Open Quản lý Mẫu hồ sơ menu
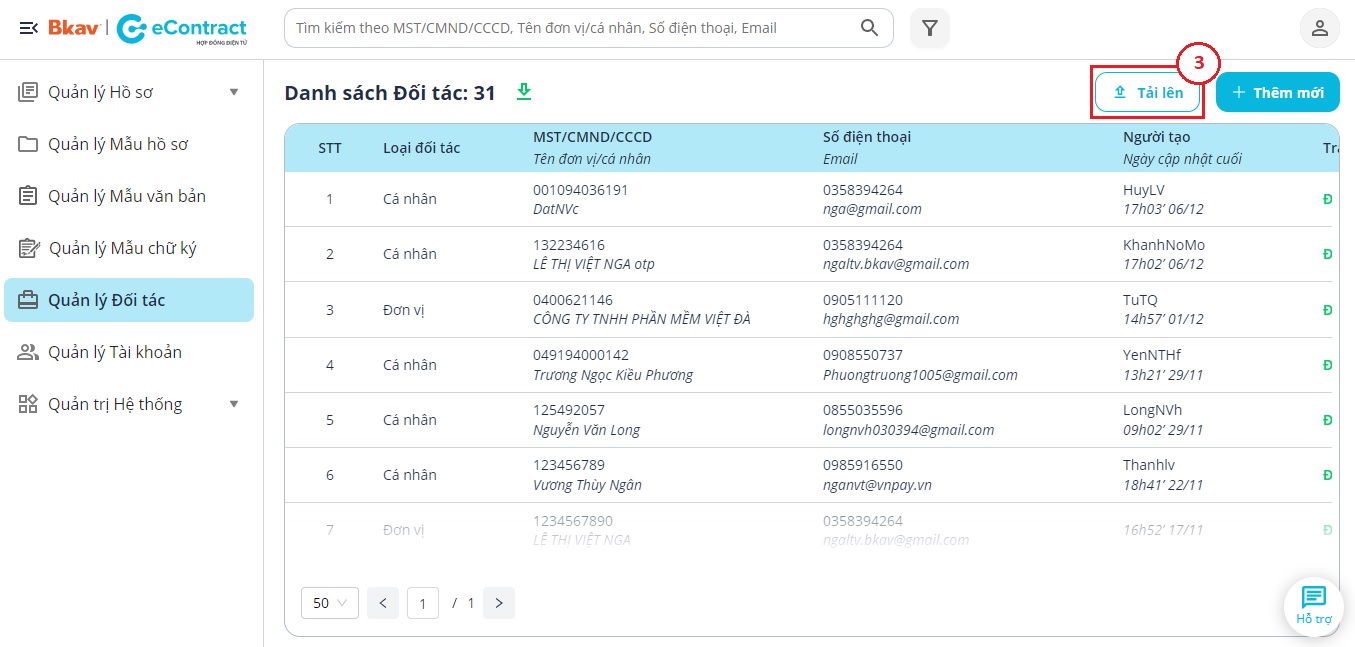The width and height of the screenshot is (1355, 647). click(x=118, y=144)
